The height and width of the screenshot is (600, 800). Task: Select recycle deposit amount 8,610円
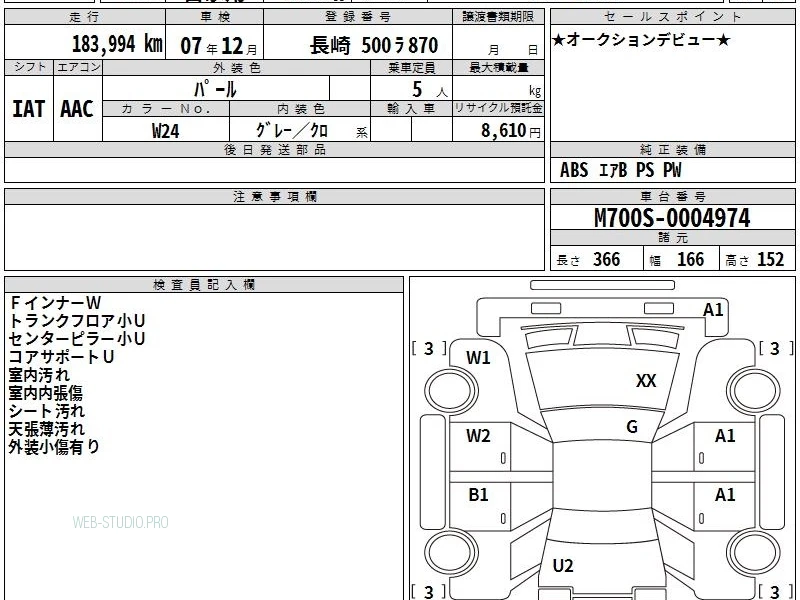[x=510, y=131]
